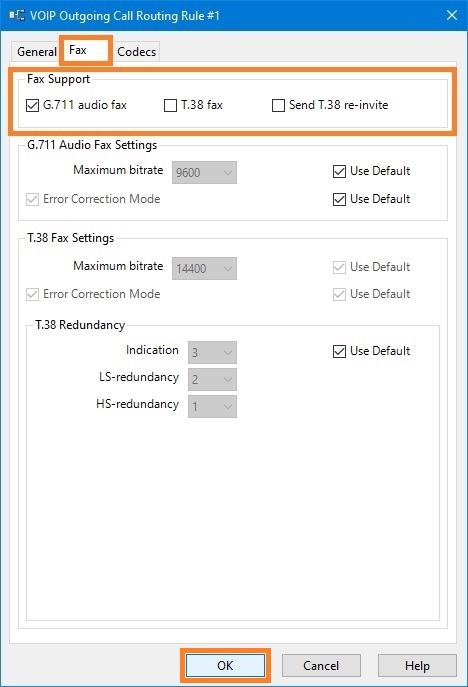Enable the T.38 fax checkbox
The height and width of the screenshot is (687, 468).
(x=170, y=106)
